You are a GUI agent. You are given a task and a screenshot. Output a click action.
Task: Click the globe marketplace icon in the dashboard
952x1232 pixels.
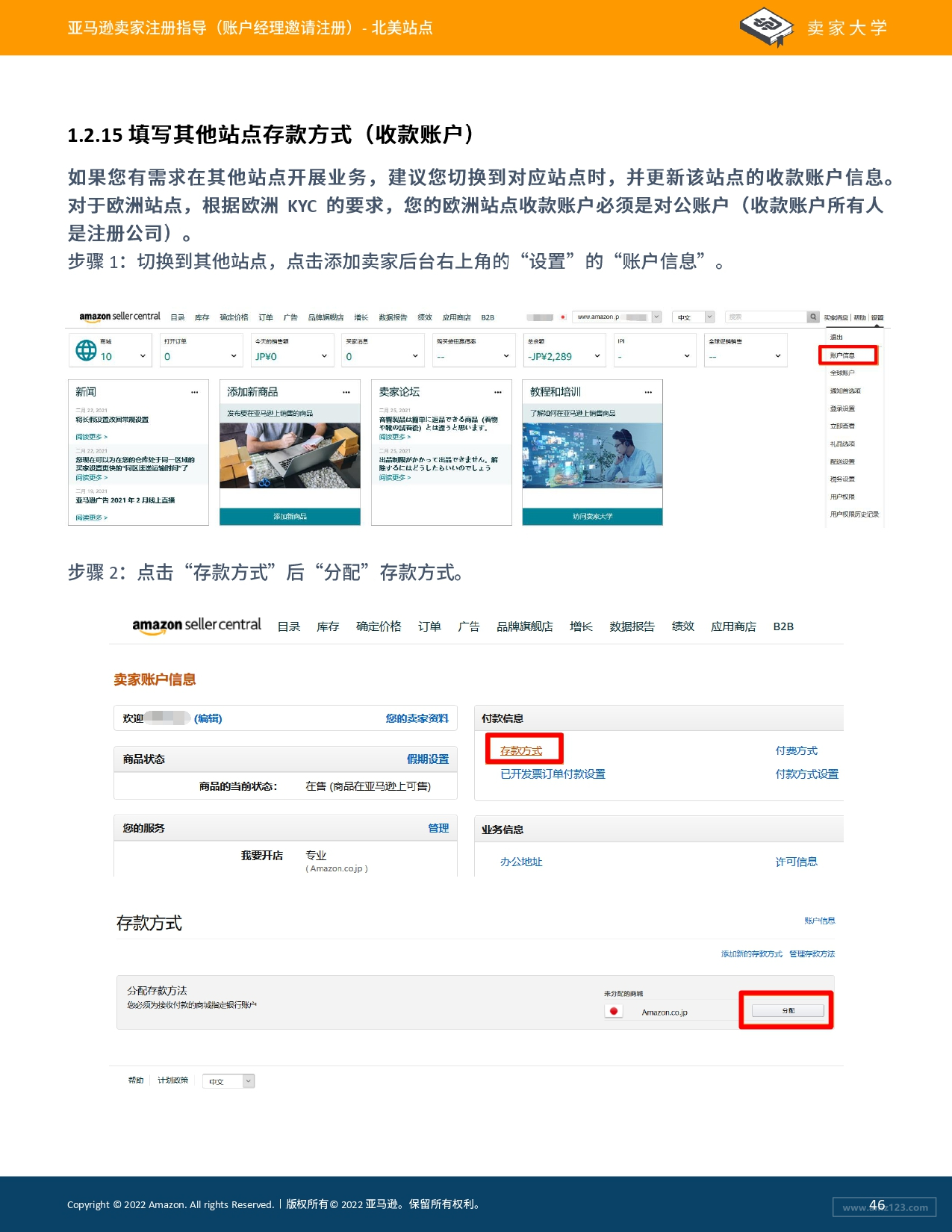coord(87,350)
